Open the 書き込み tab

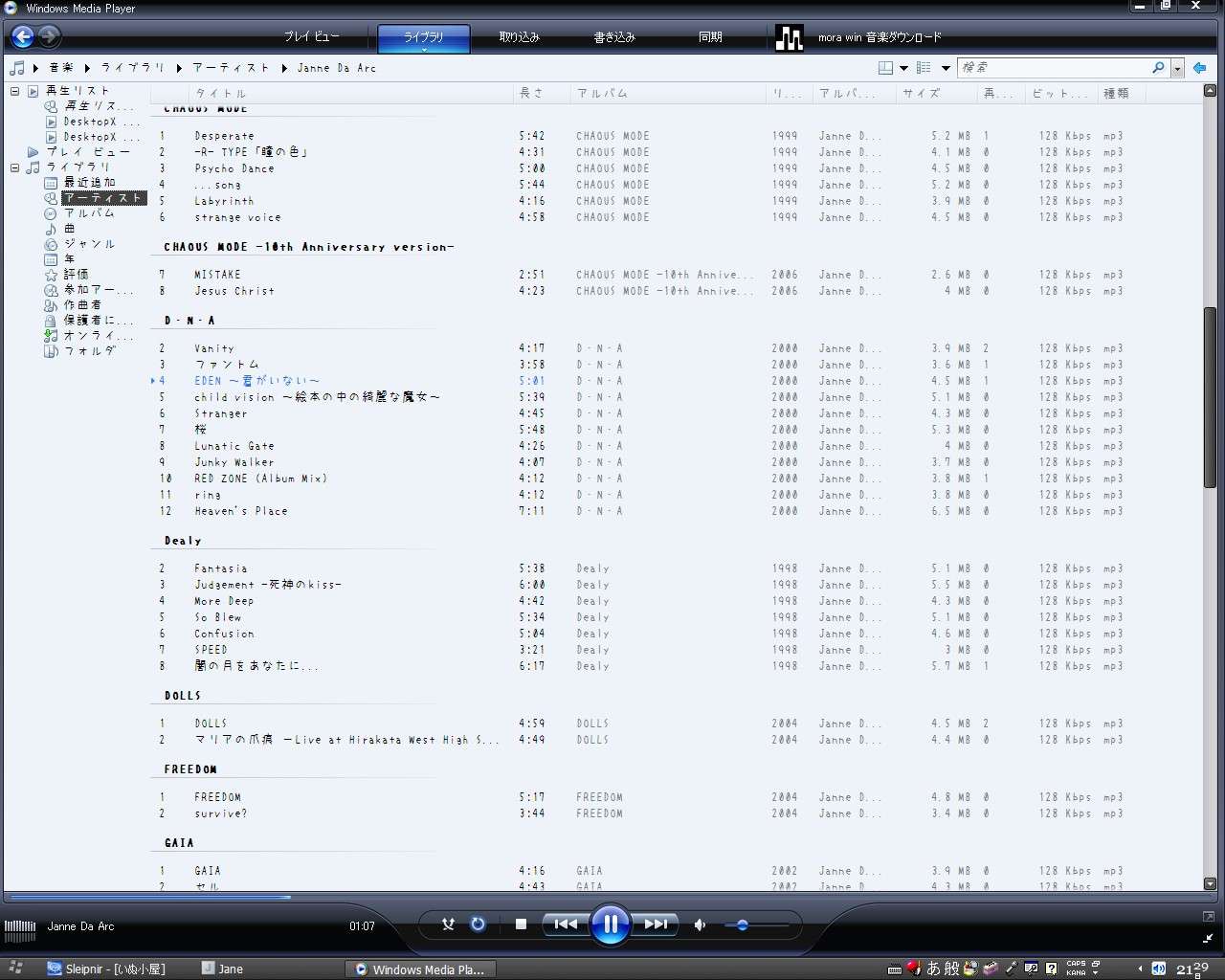tap(614, 37)
